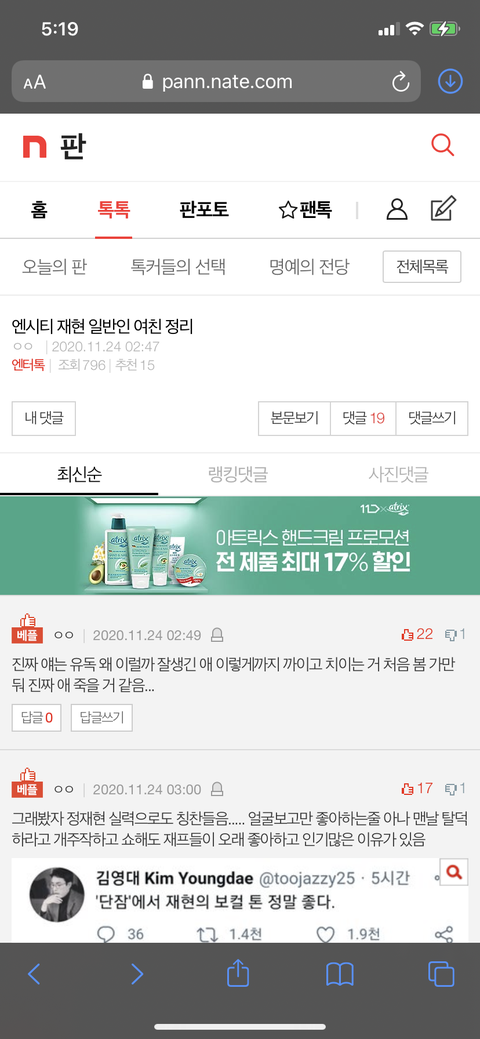
Task: Open the user profile icon
Action: pyautogui.click(x=396, y=210)
